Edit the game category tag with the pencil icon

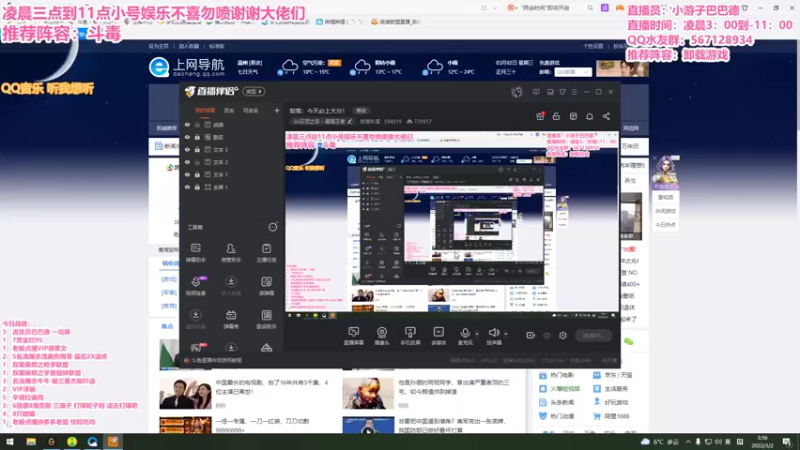coord(349,121)
